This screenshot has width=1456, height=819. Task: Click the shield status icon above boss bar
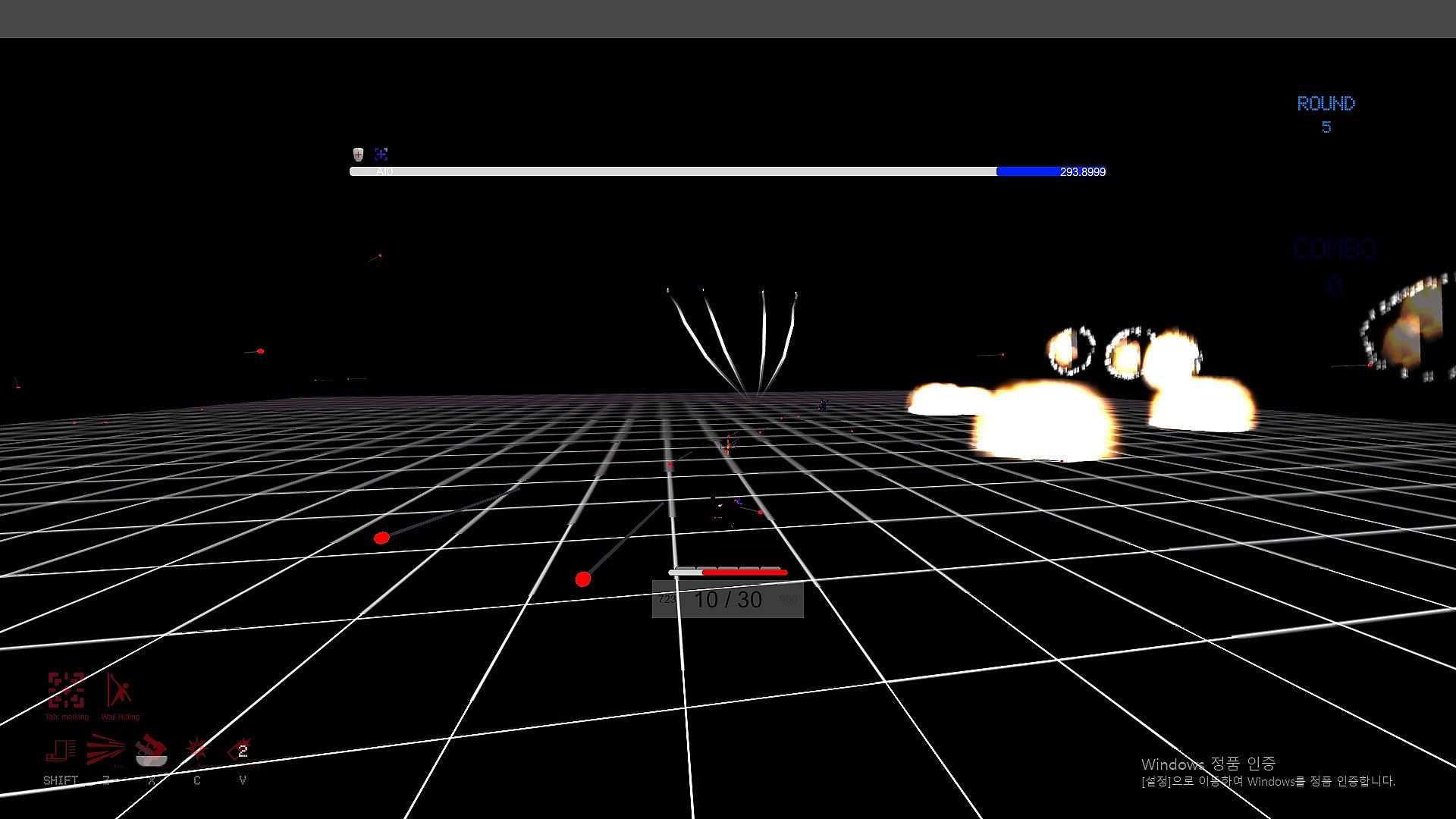tap(358, 155)
